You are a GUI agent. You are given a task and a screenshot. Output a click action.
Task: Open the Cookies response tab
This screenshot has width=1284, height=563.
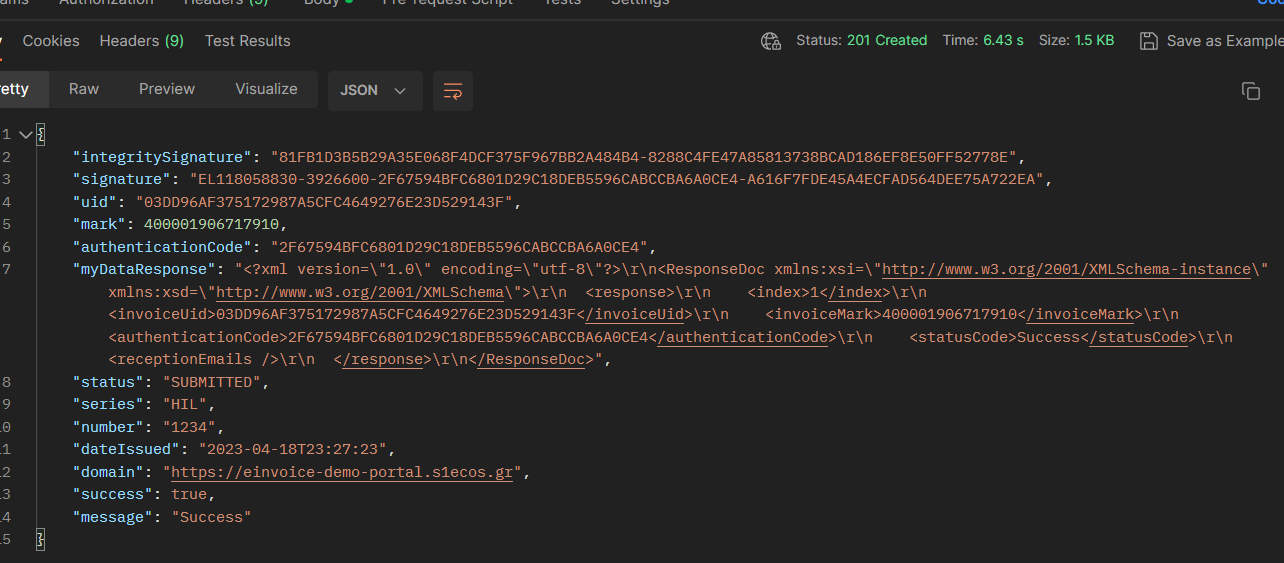pos(51,41)
